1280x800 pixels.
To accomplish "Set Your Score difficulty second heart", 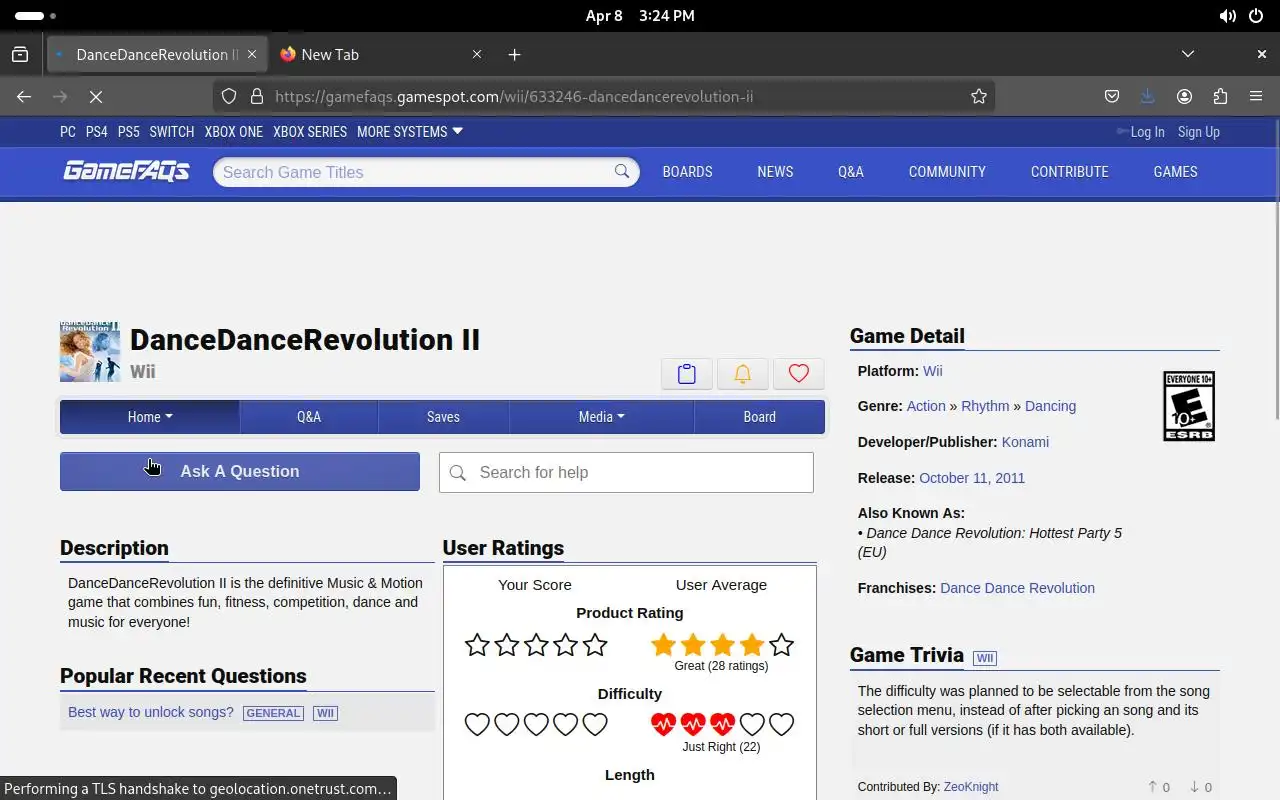I will point(507,724).
